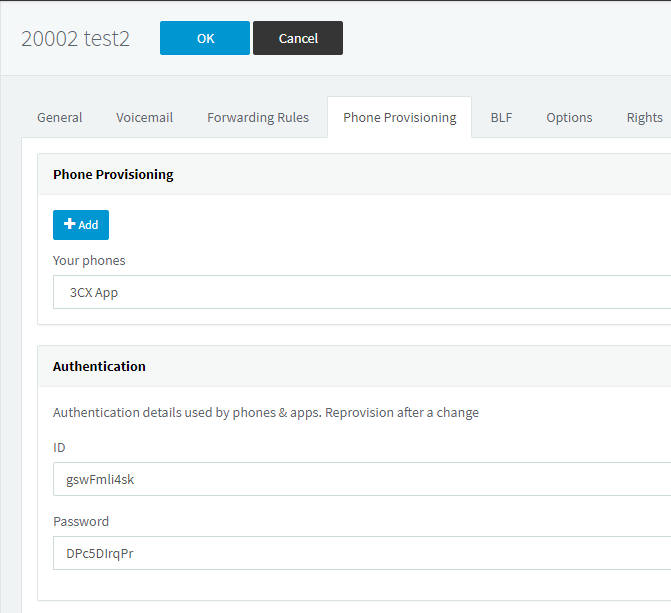This screenshot has width=671, height=613.
Task: Open the General tab
Action: tap(59, 117)
